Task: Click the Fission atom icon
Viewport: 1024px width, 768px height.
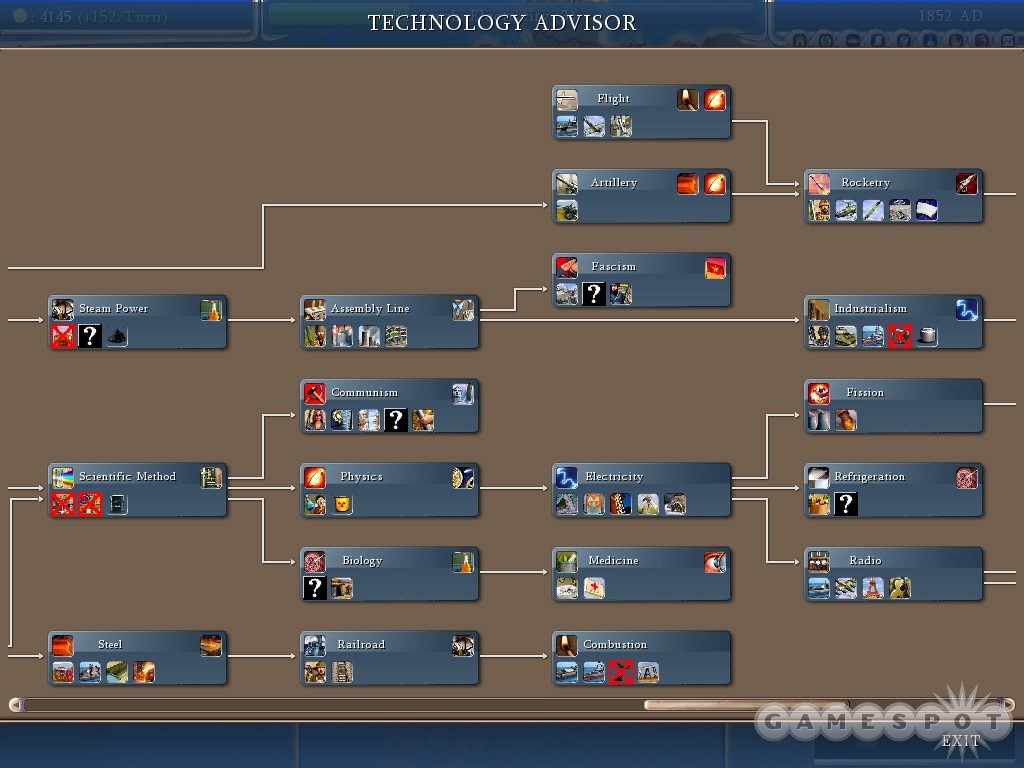Action: (x=819, y=393)
